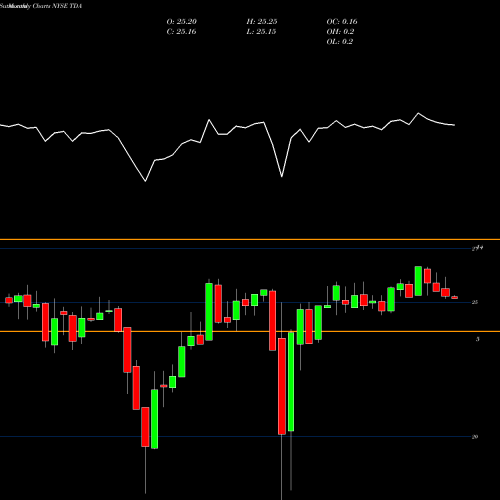Click the last small red candle on chart

(x=455, y=297)
